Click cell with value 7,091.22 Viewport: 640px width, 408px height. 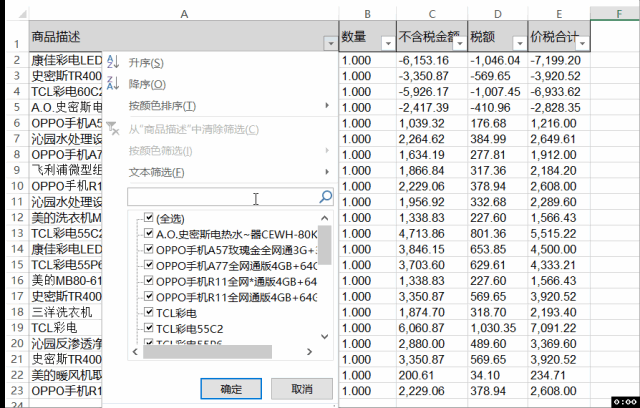click(x=559, y=328)
